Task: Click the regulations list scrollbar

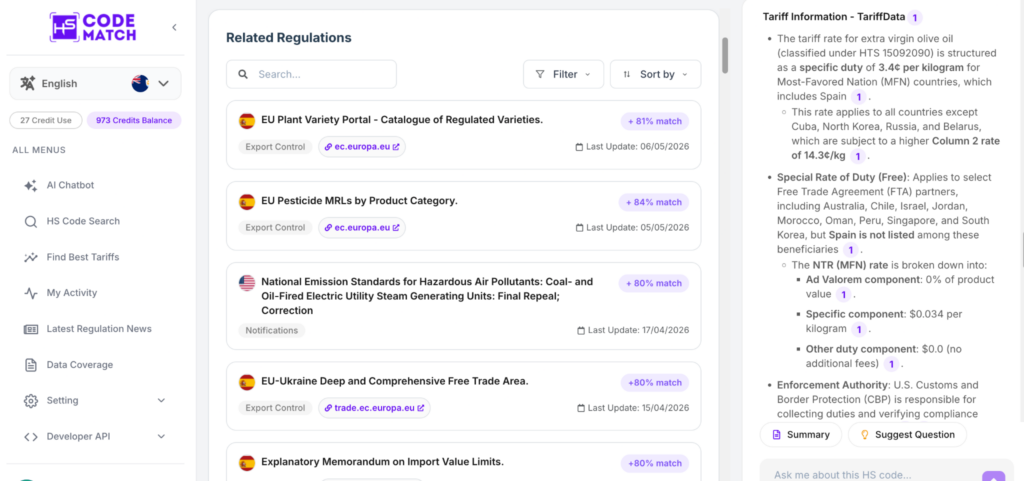Action: click(x=725, y=55)
